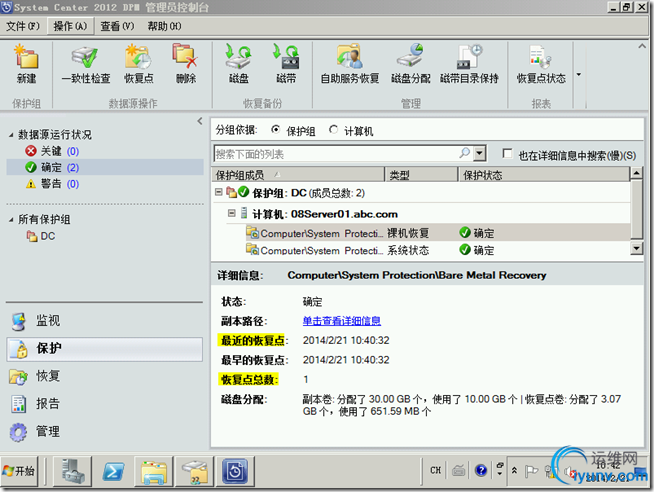
Task: Choose 保护组 grouping radio button
Action: (x=275, y=130)
